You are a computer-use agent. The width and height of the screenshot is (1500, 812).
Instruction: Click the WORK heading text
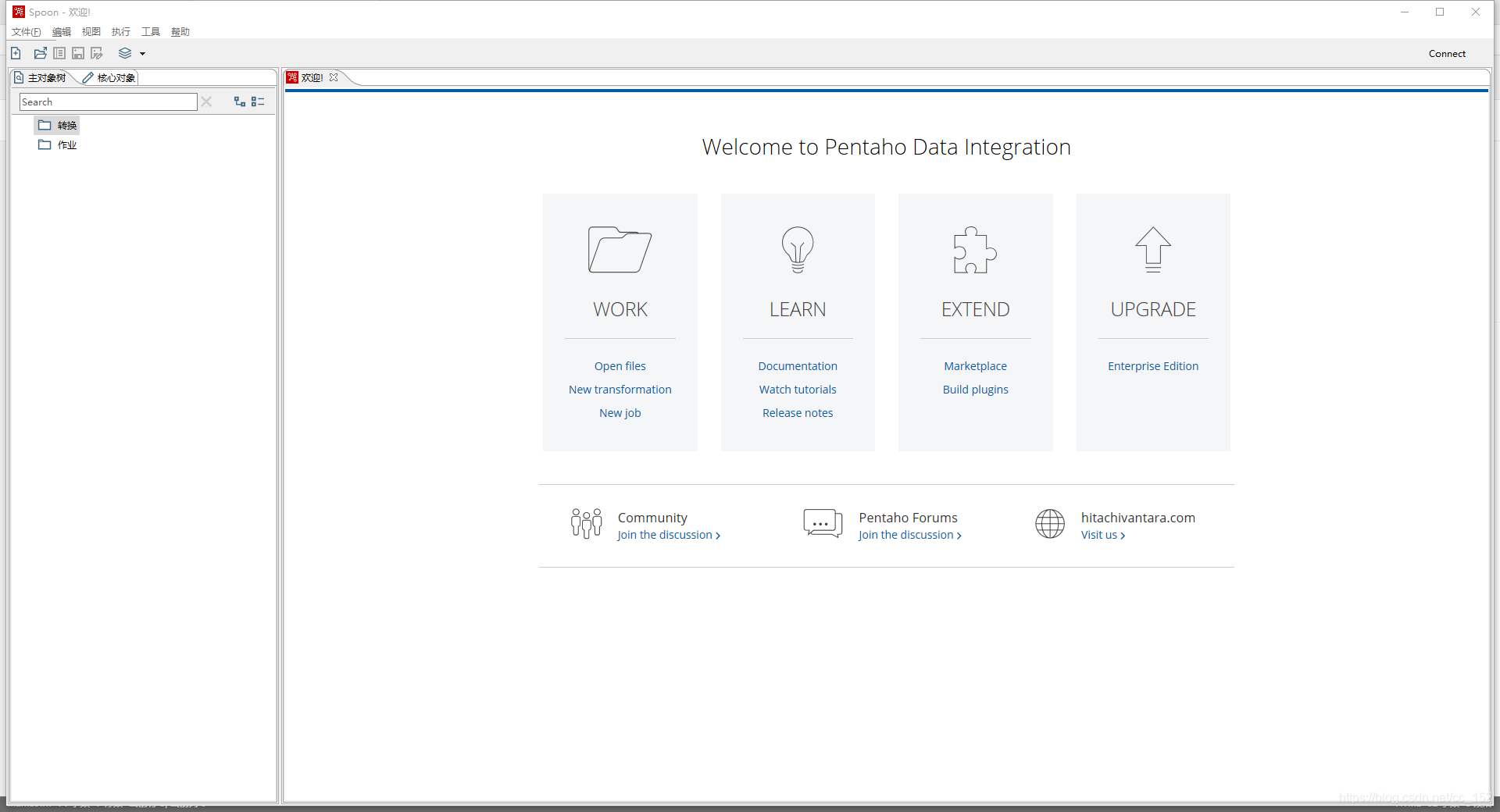click(x=620, y=309)
